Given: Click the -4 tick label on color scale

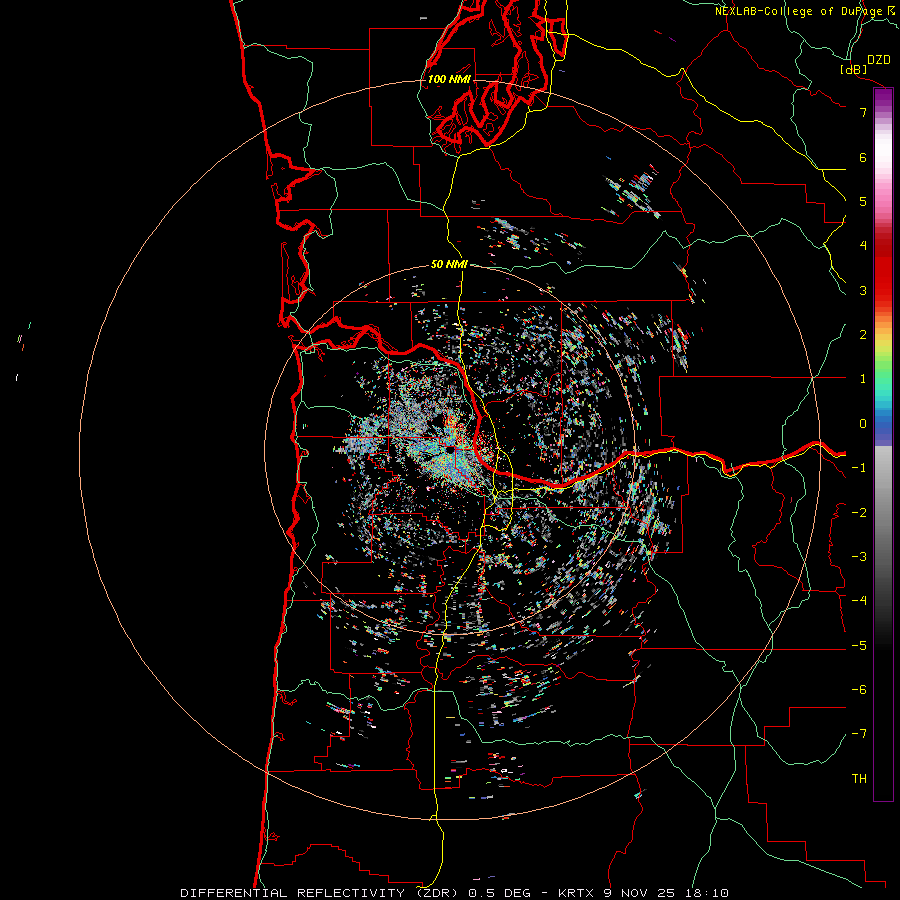Looking at the screenshot, I should [x=859, y=601].
